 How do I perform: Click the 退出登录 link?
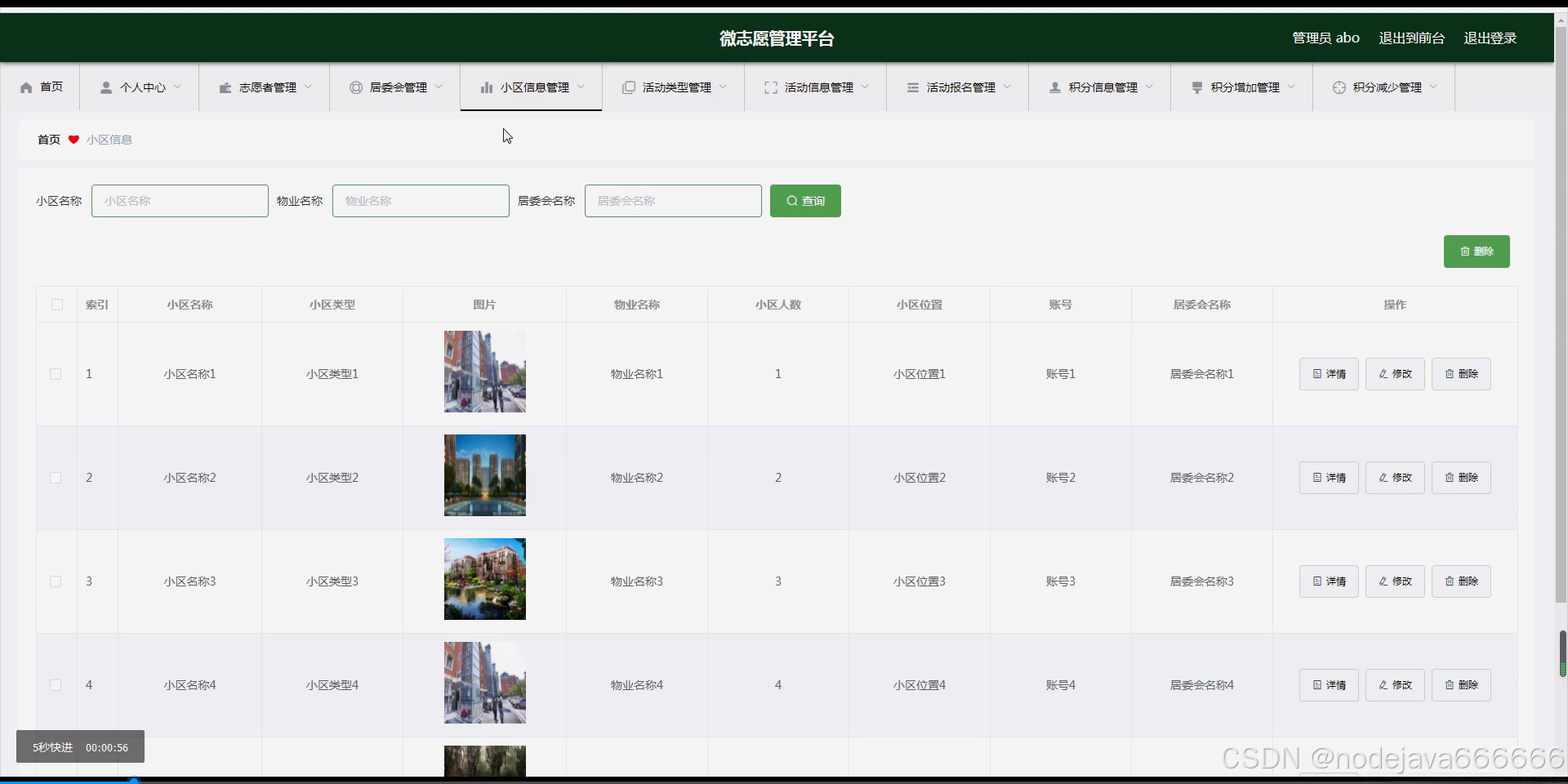click(1490, 38)
